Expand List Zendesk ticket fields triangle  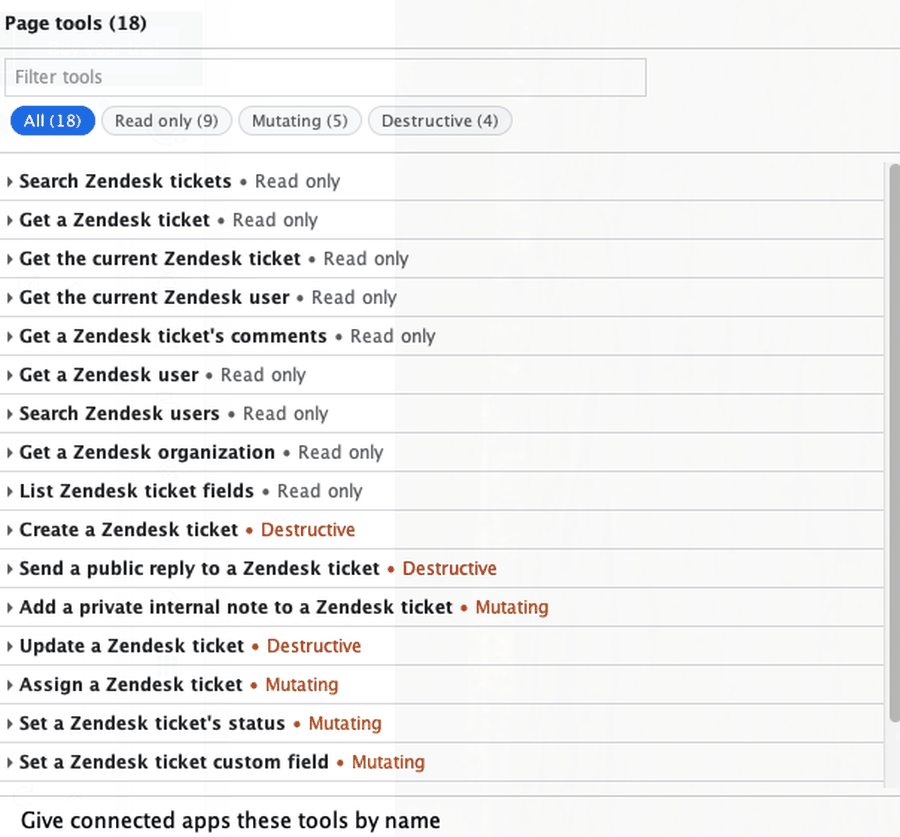pyautogui.click(x=9, y=491)
